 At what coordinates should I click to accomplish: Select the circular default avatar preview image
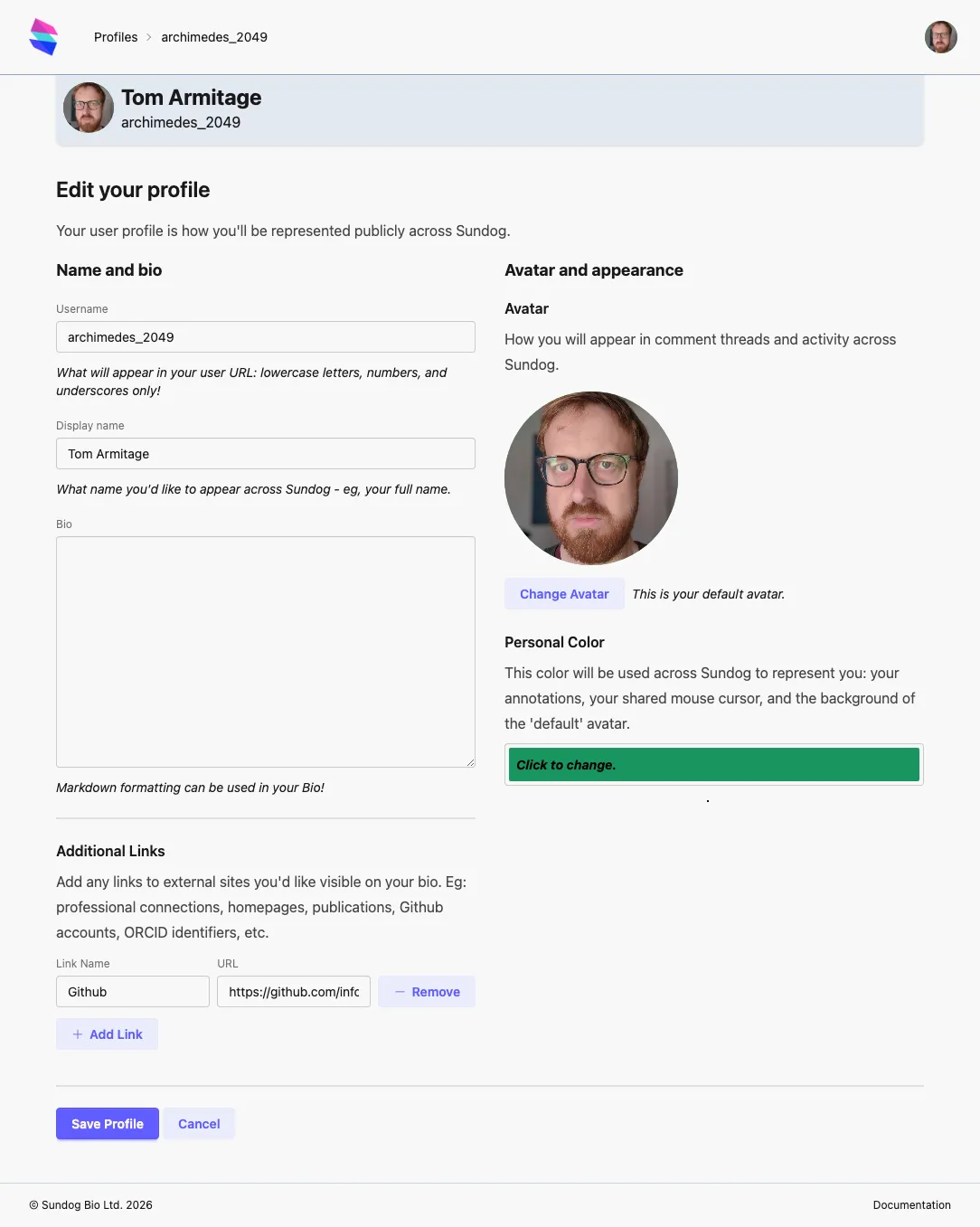tap(590, 477)
